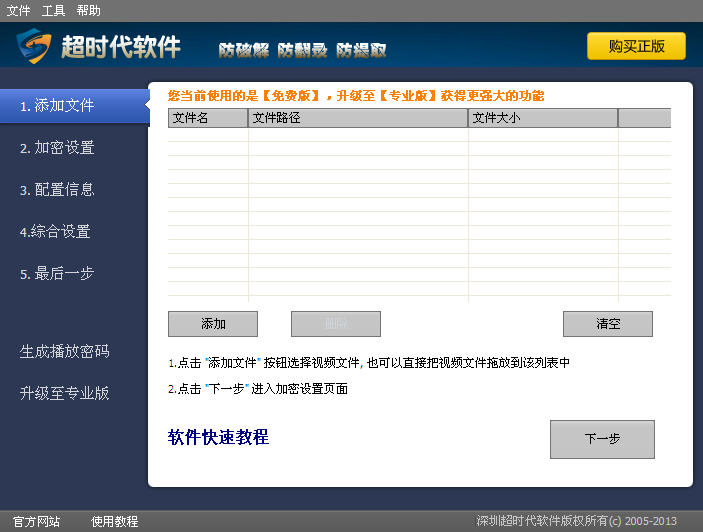The width and height of the screenshot is (703, 532).
Task: Click the 防破解 防翻录 防提取 slogan
Action: tap(303, 50)
